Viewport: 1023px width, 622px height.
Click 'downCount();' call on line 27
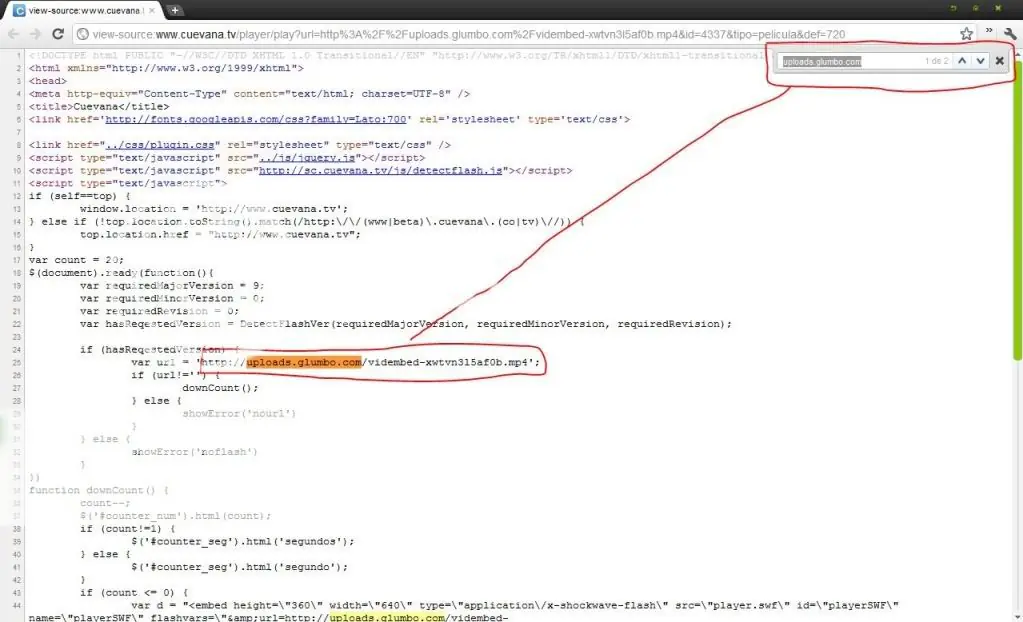coord(220,388)
